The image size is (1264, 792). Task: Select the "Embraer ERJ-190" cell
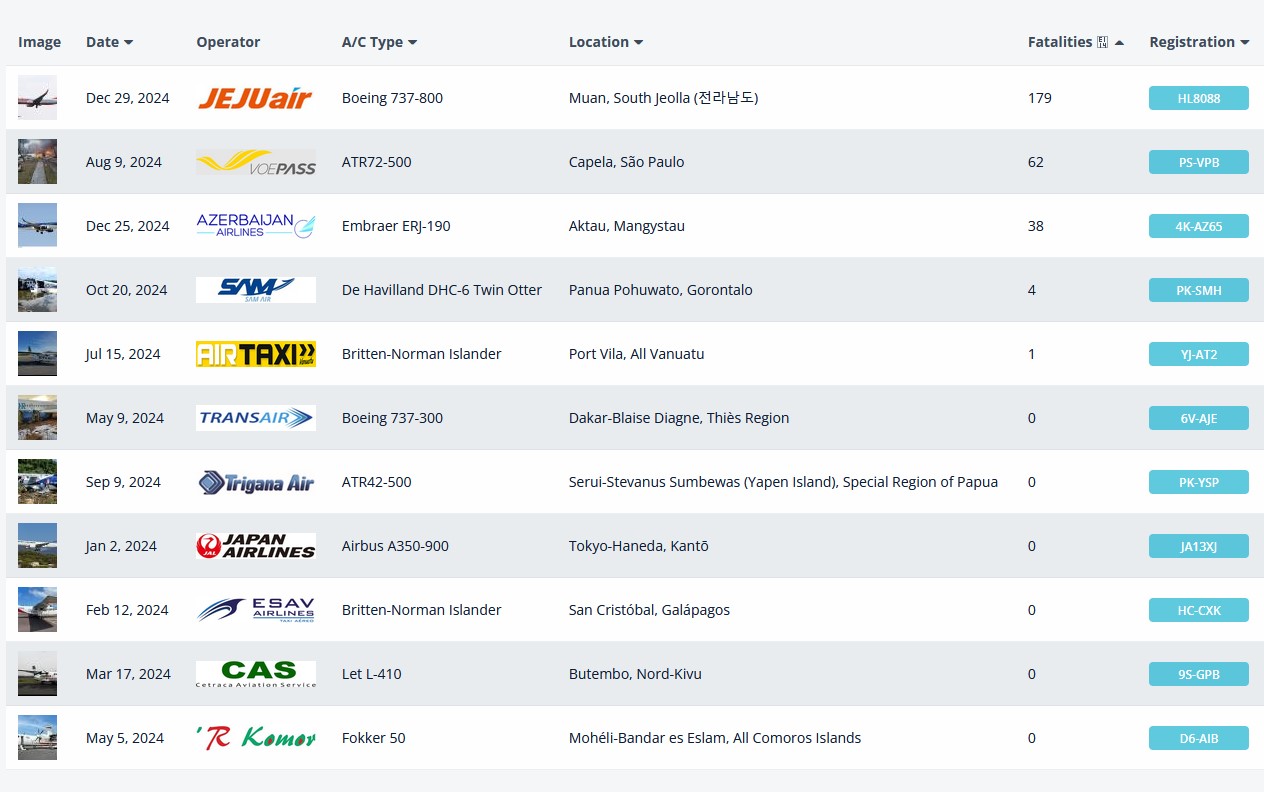396,226
